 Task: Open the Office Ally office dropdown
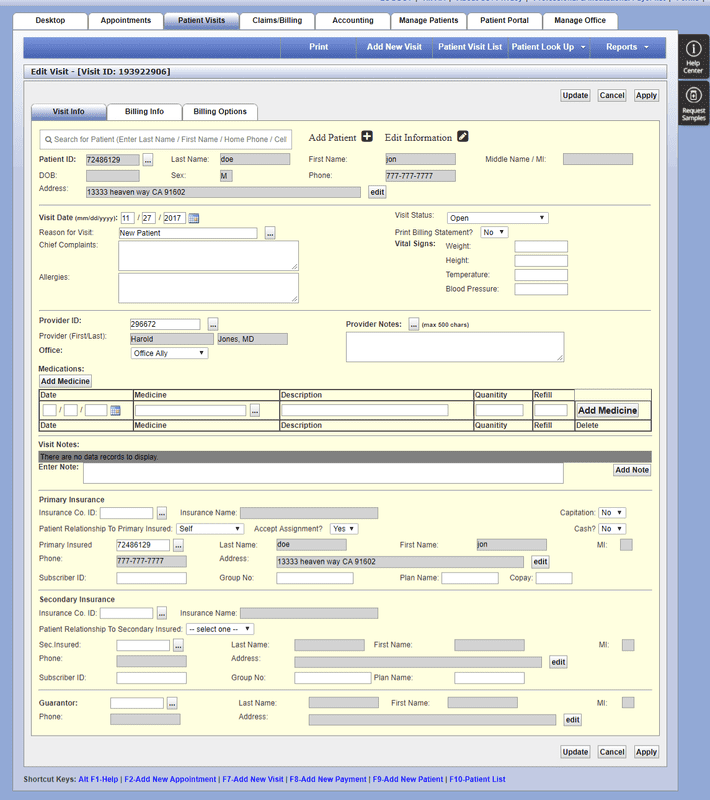point(169,353)
